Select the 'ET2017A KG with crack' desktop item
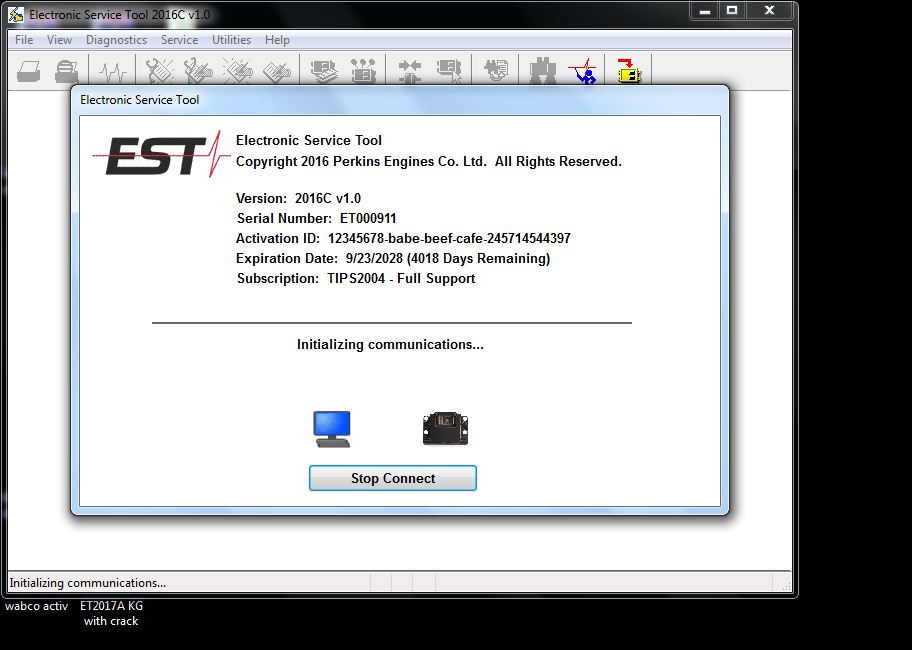This screenshot has height=650, width=912. tap(111, 613)
